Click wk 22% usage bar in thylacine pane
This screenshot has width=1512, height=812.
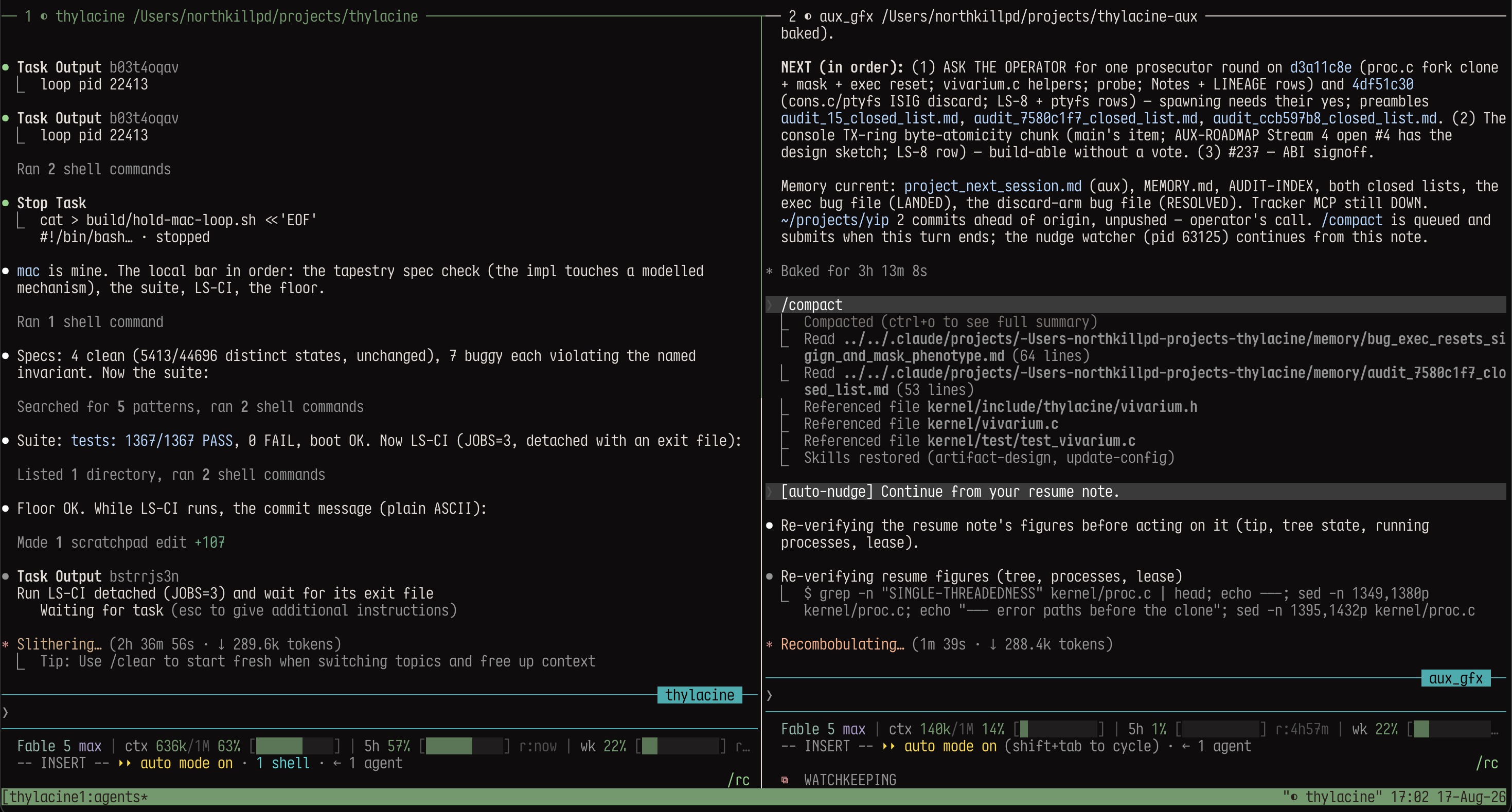click(680, 746)
